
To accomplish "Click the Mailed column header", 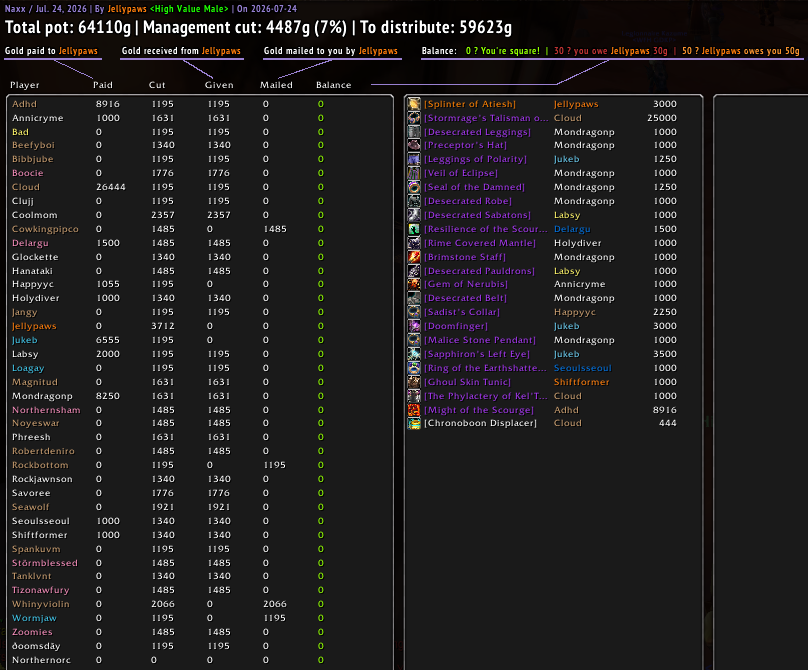I will click(276, 85).
